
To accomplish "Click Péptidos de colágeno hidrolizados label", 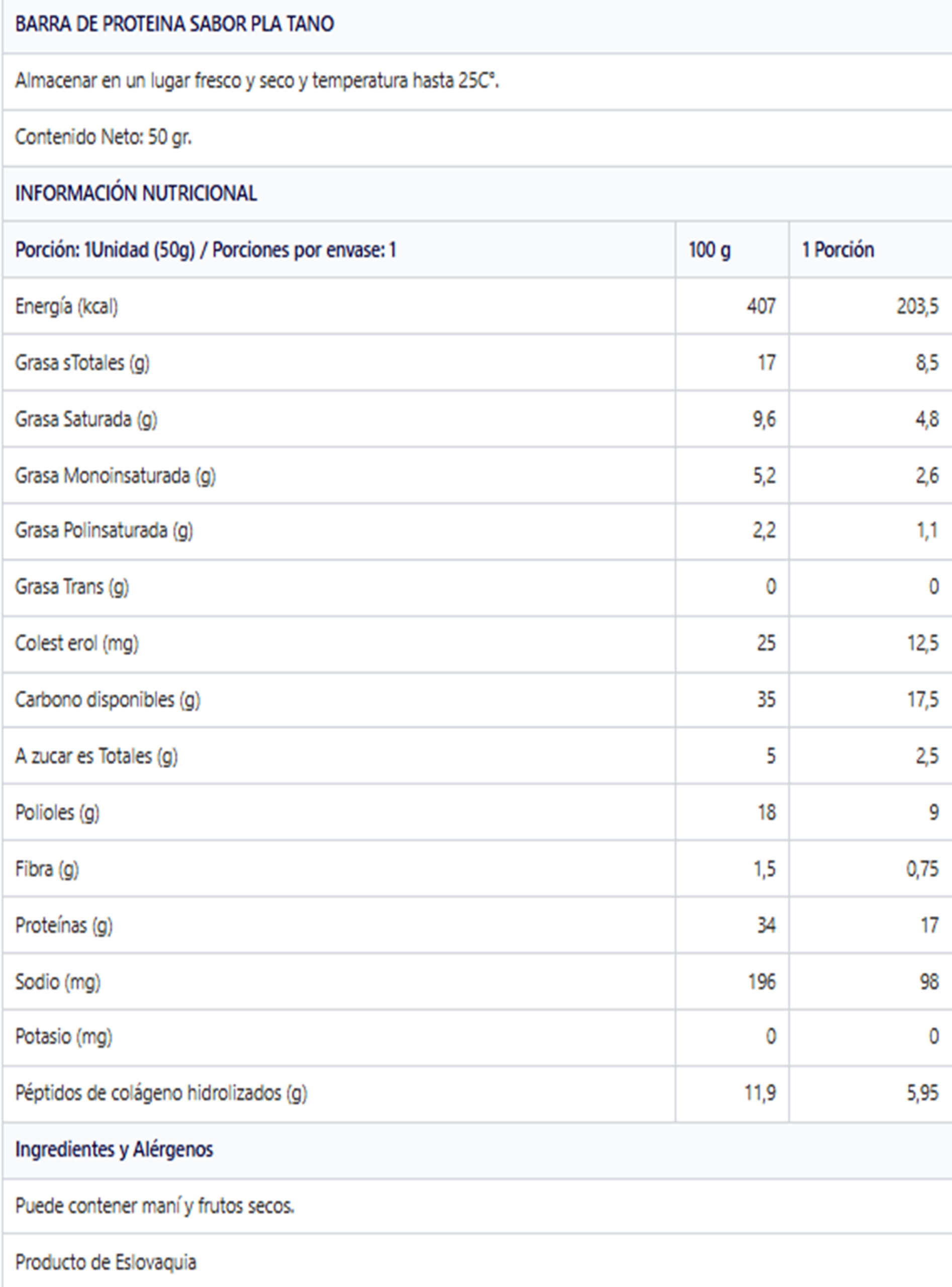I will click(161, 1093).
